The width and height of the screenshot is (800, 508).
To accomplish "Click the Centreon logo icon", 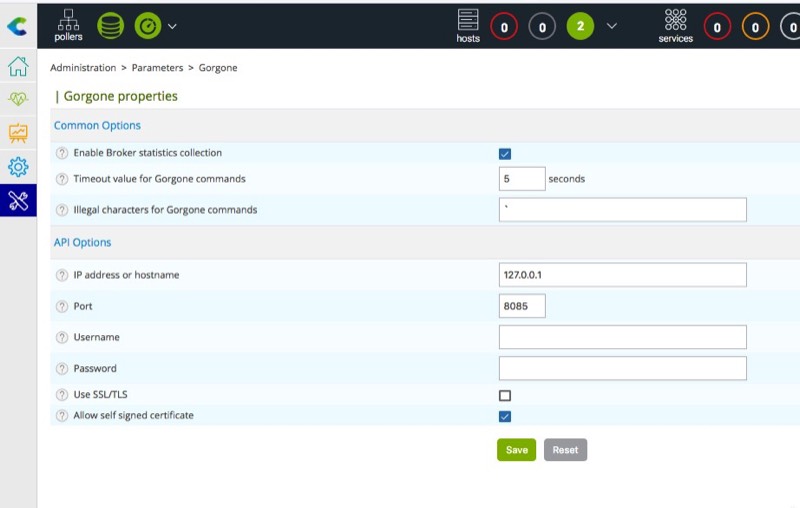I will click(x=17, y=26).
